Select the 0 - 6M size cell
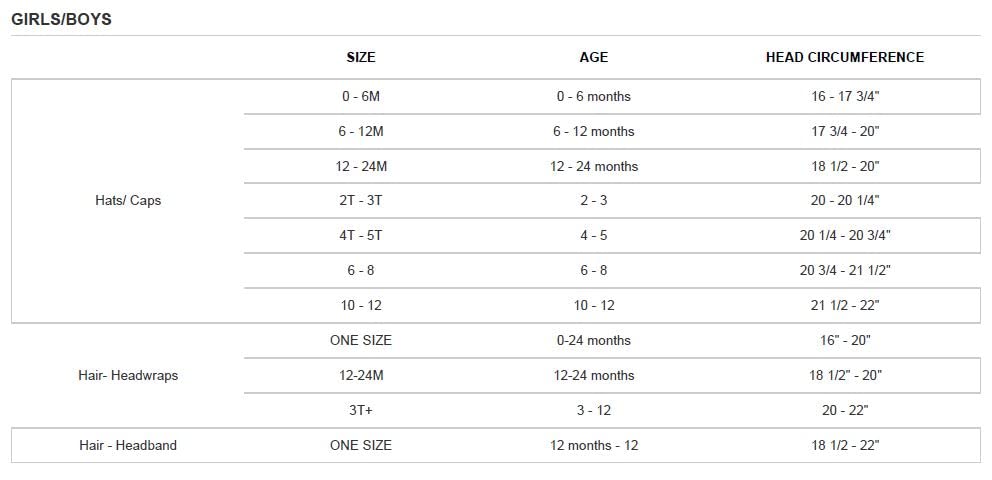Screen dimensions: 992x480 (x=361, y=96)
